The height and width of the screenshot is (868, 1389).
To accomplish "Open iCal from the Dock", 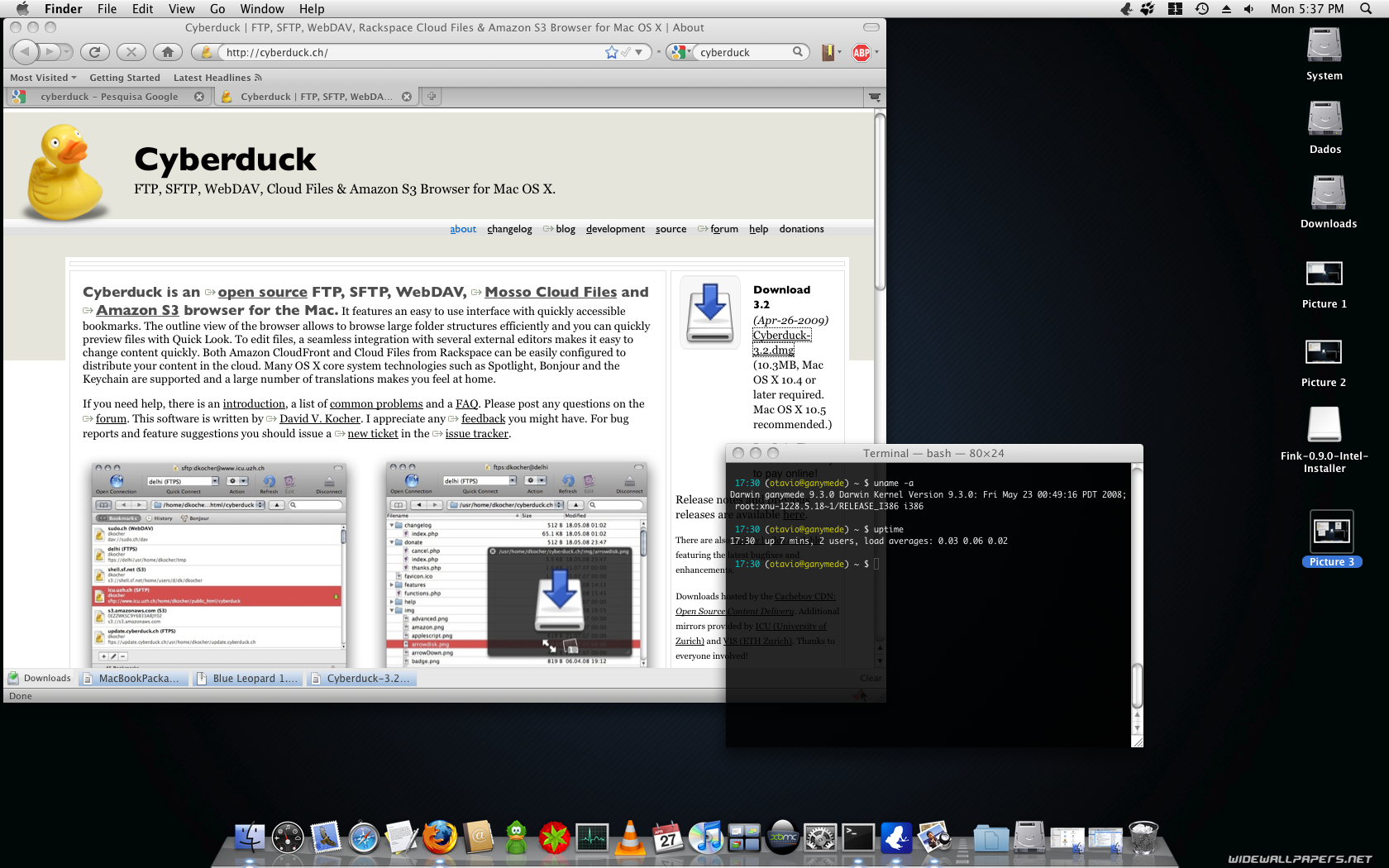I will point(668,837).
